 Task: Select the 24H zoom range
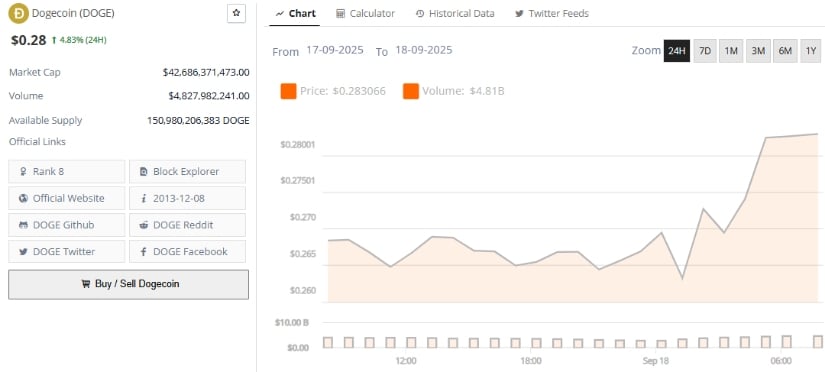[677, 51]
